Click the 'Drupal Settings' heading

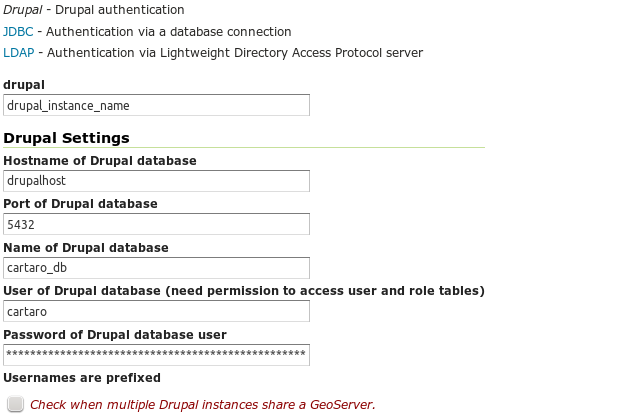[67, 138]
